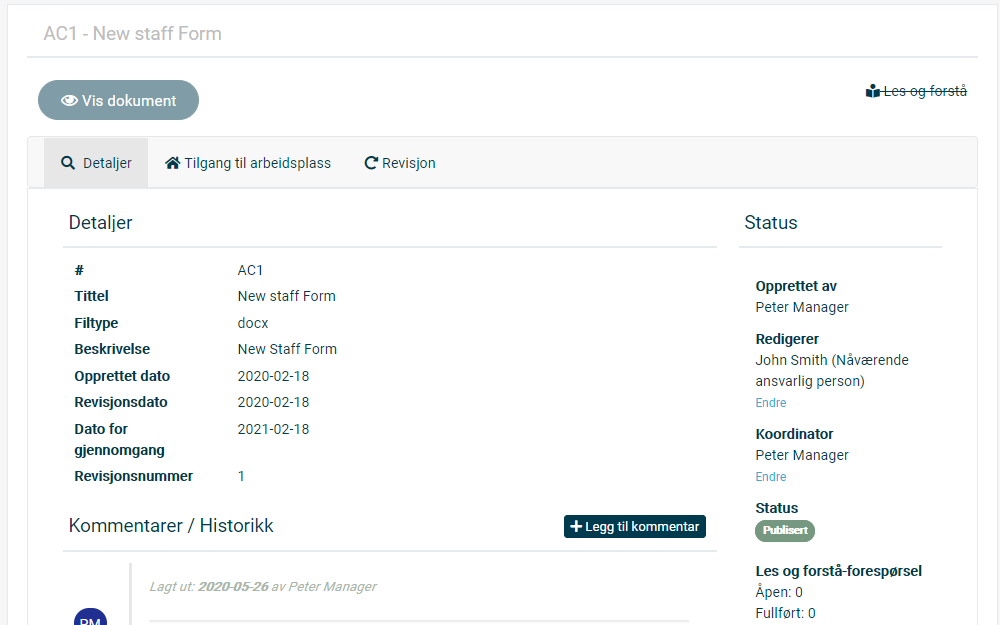This screenshot has height=625, width=1000.
Task: Click the review date 2021-02-18
Action: coord(274,429)
